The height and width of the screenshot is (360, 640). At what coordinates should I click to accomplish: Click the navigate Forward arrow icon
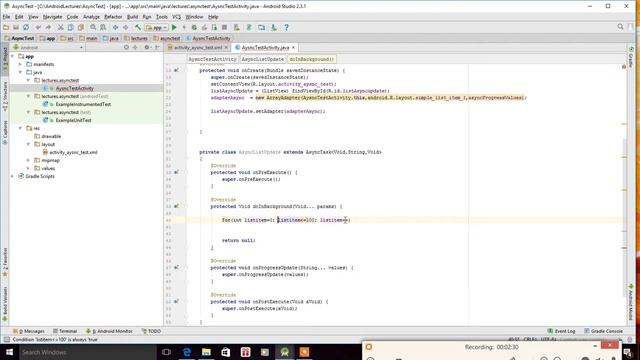click(x=126, y=27)
